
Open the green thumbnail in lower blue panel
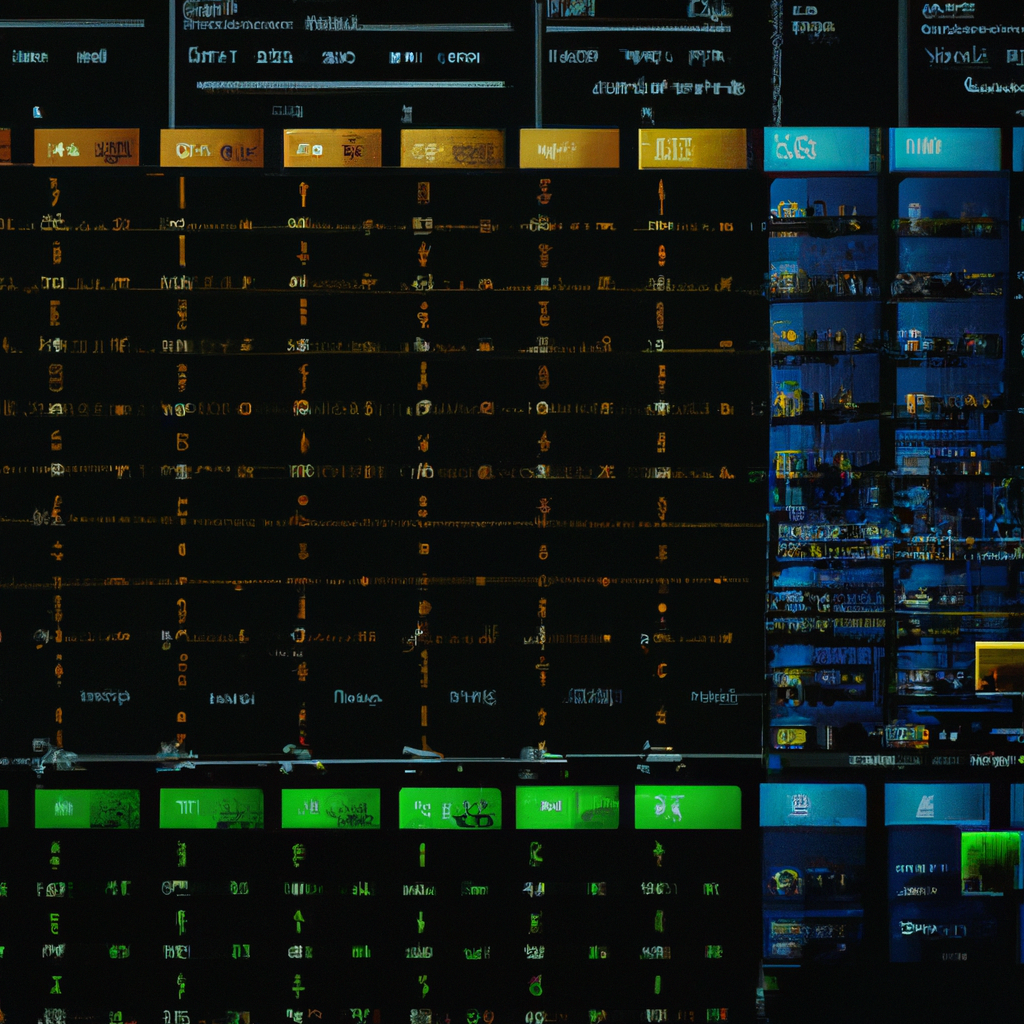990,862
